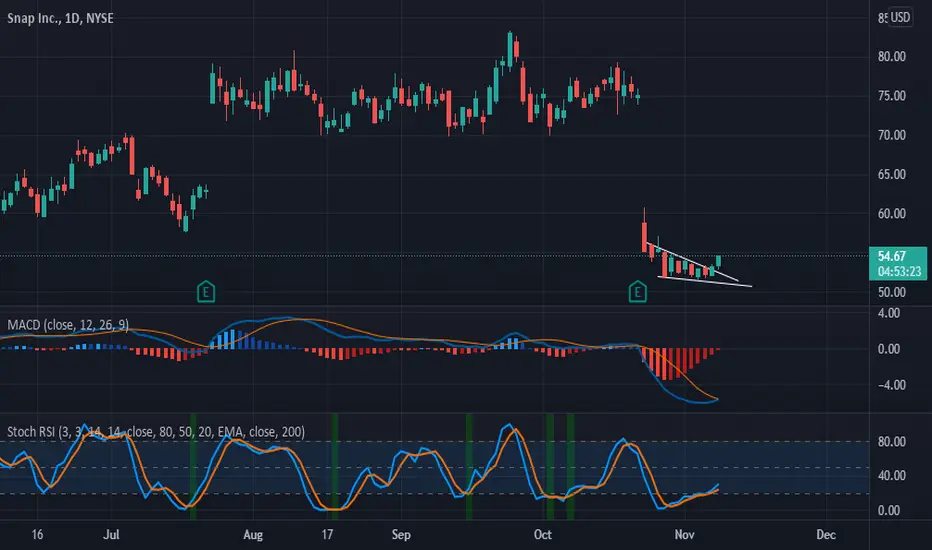Click the Stoch RSI indicator label

(x=156, y=432)
